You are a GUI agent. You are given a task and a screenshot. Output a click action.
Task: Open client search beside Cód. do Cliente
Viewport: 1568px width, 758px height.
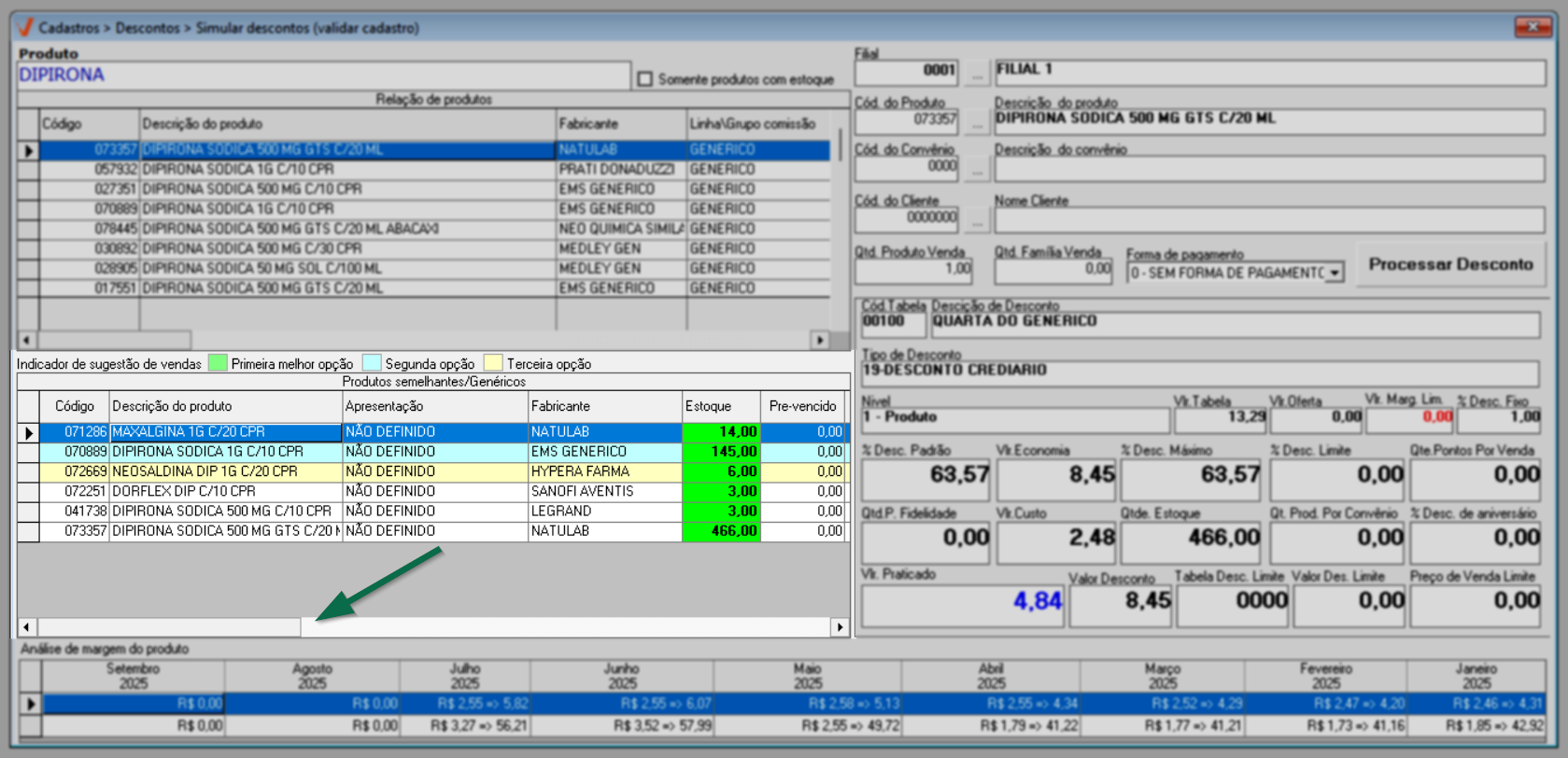coord(976,220)
